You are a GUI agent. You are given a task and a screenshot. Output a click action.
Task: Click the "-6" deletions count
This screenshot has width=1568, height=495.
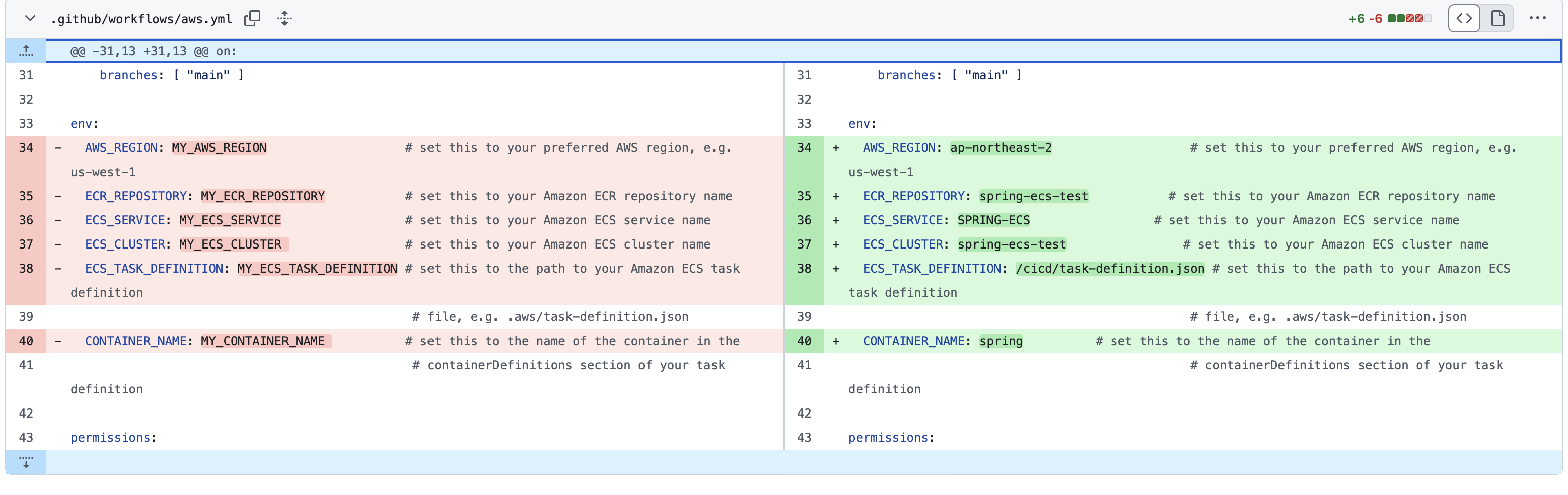1376,18
